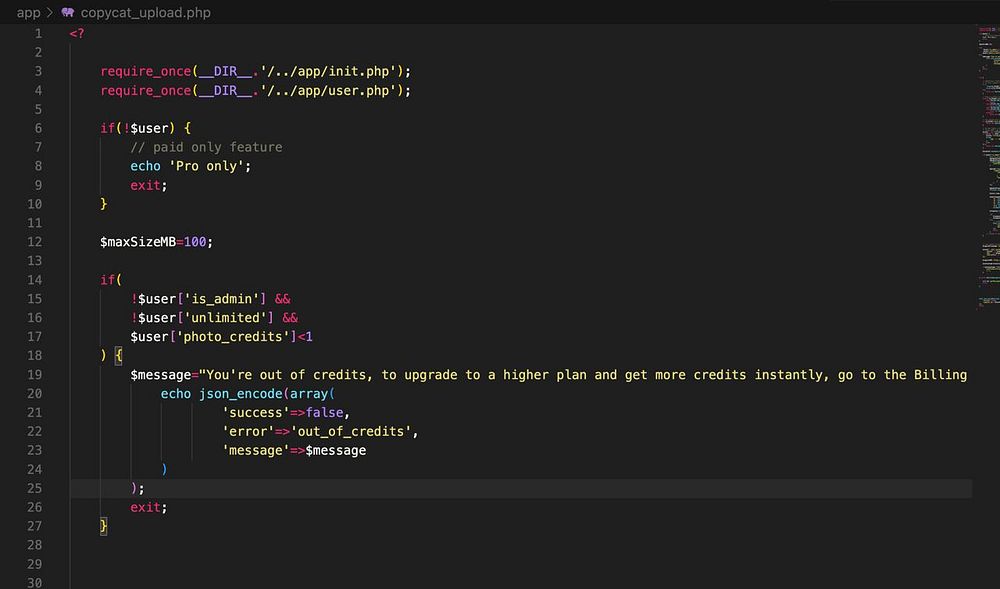Click the exit statement on line 26

point(145,507)
